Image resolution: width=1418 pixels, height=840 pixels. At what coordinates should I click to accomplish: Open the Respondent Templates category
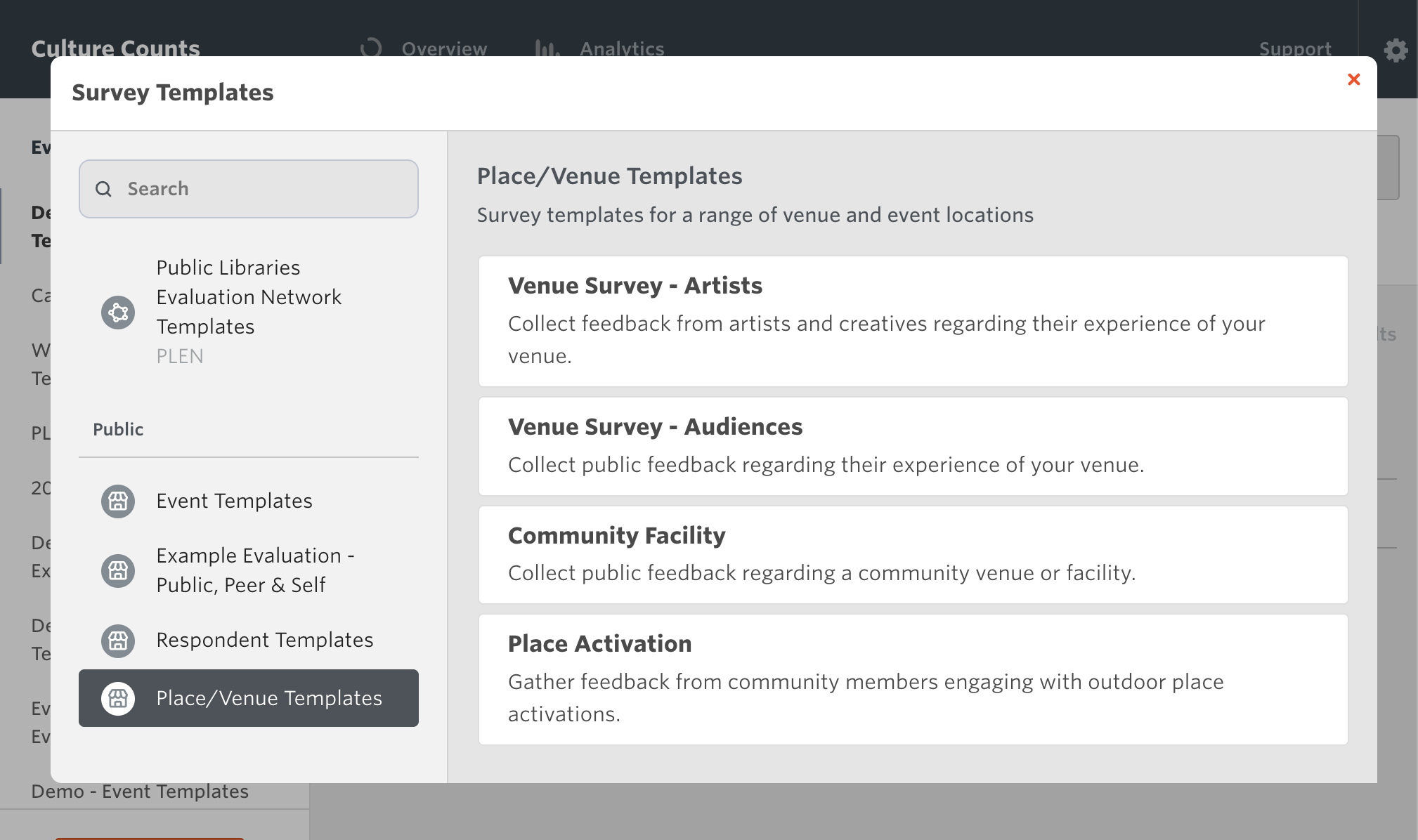[x=264, y=641]
